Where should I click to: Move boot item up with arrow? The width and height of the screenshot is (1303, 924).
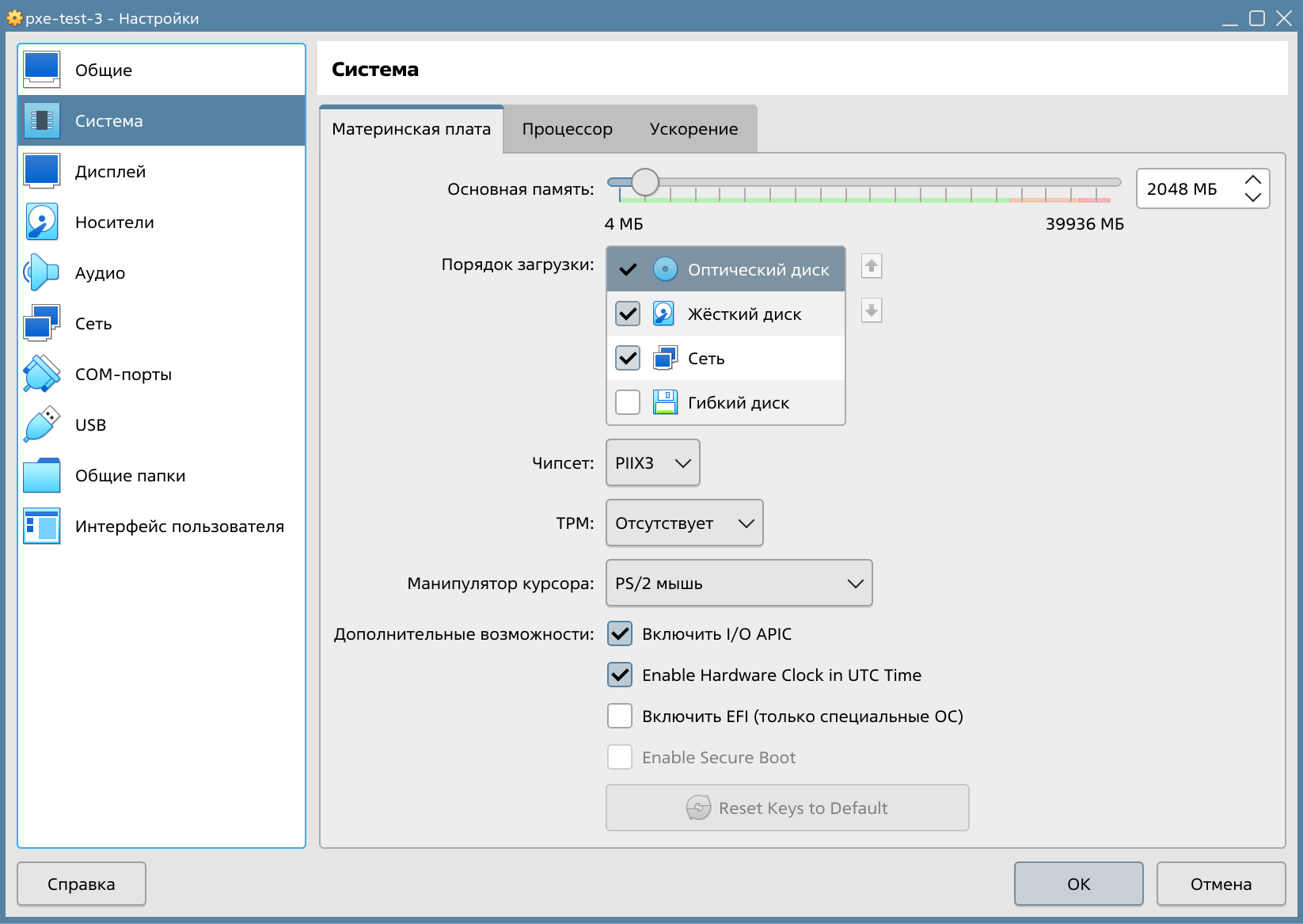(x=872, y=266)
